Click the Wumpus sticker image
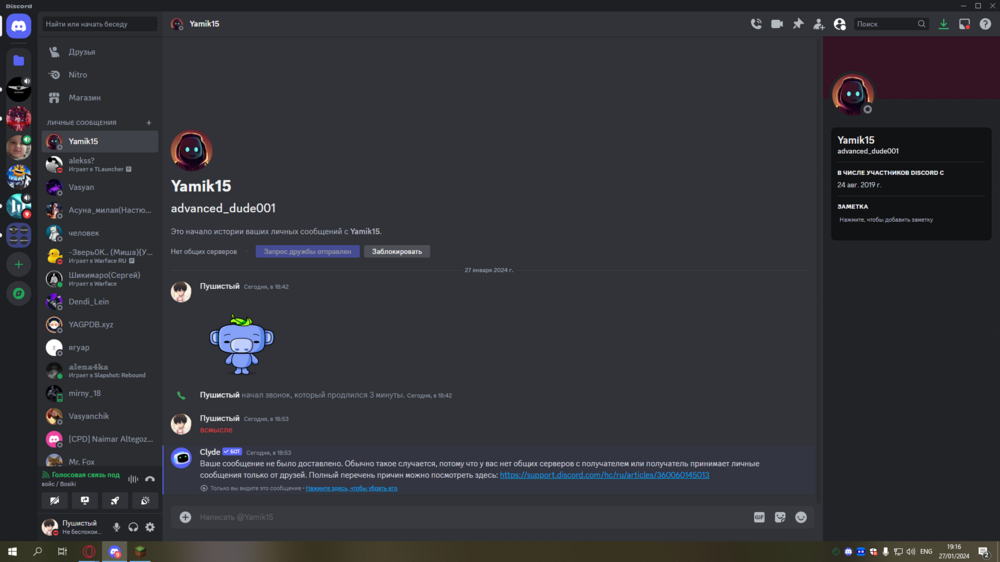1000x562 pixels. [x=241, y=344]
